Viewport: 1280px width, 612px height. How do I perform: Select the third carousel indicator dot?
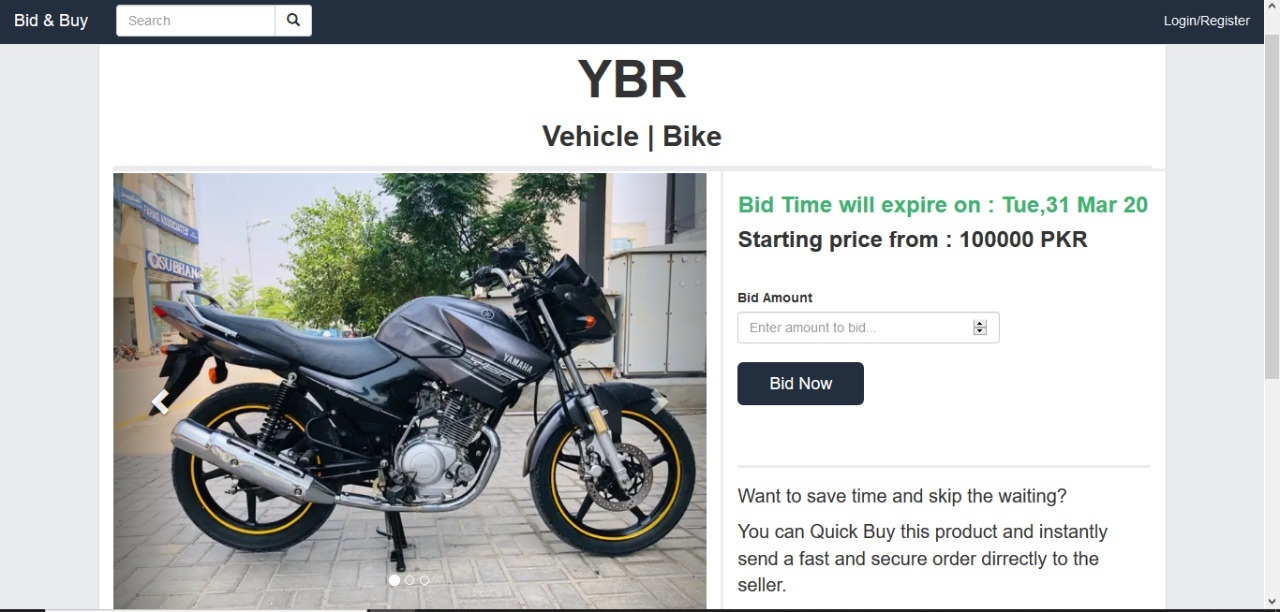[x=424, y=580]
